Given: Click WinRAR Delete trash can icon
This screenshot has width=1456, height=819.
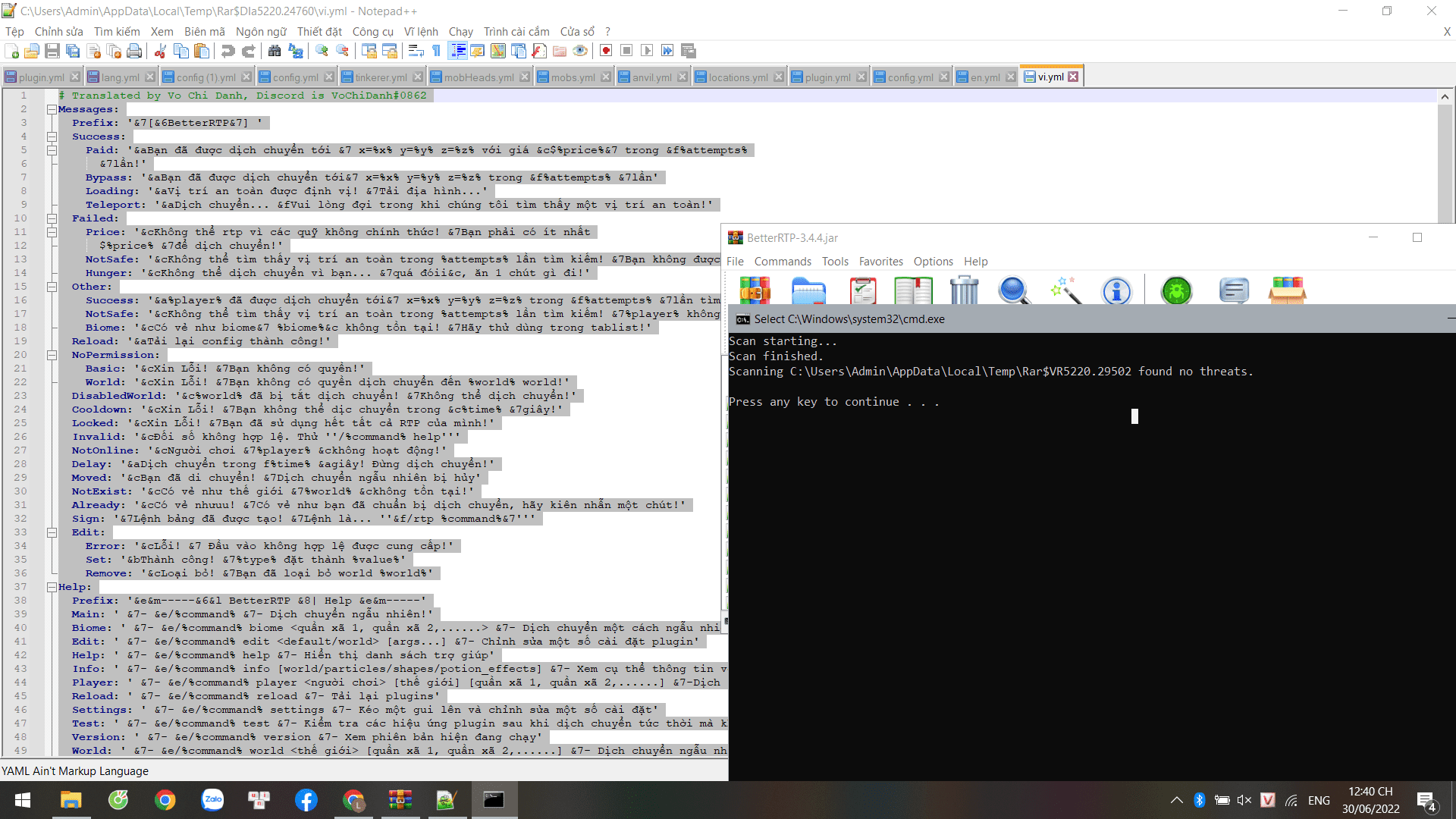Looking at the screenshot, I should 964,290.
